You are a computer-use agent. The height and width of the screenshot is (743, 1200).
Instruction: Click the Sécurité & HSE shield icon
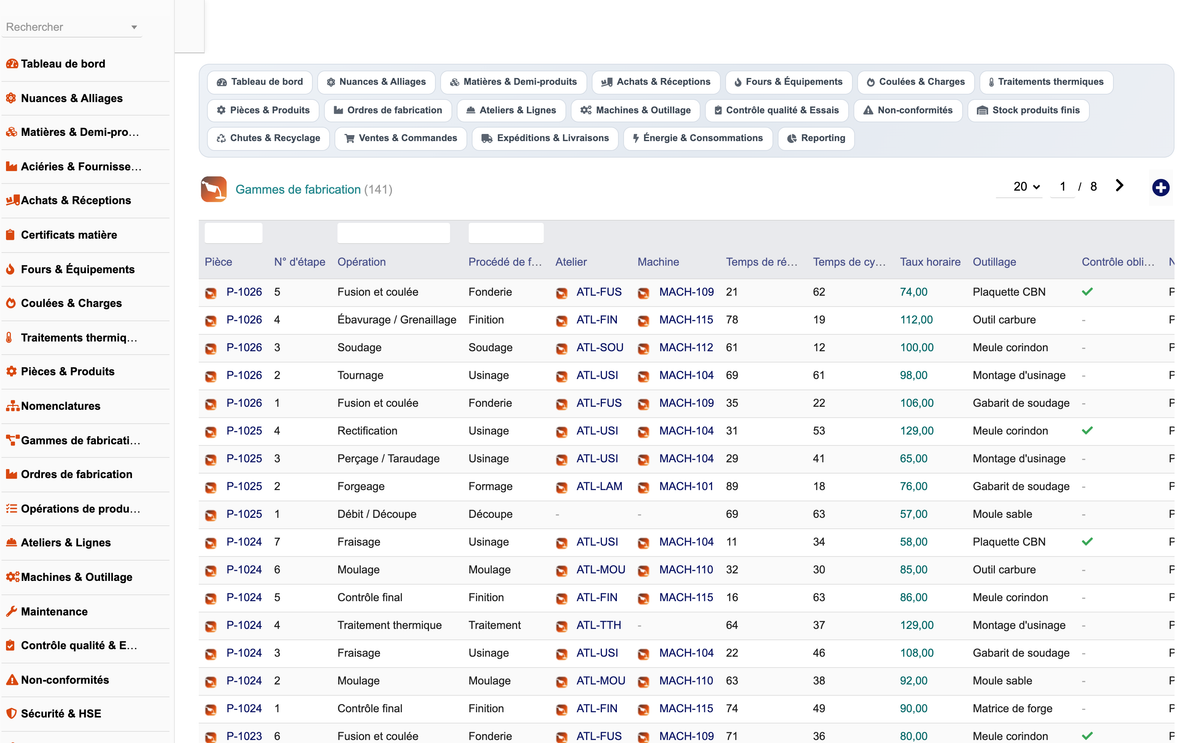point(12,714)
